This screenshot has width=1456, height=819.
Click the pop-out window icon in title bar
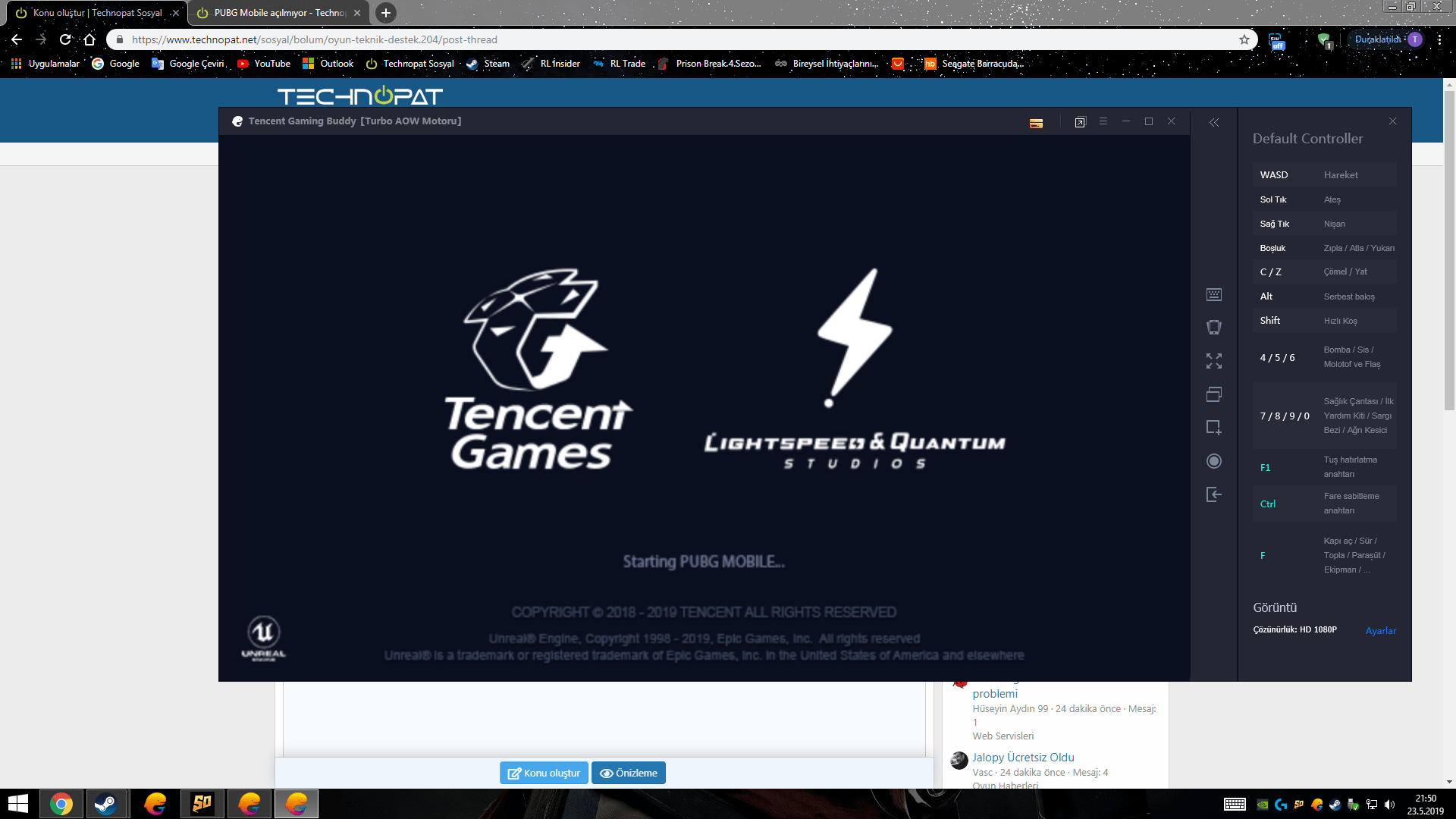[1080, 122]
